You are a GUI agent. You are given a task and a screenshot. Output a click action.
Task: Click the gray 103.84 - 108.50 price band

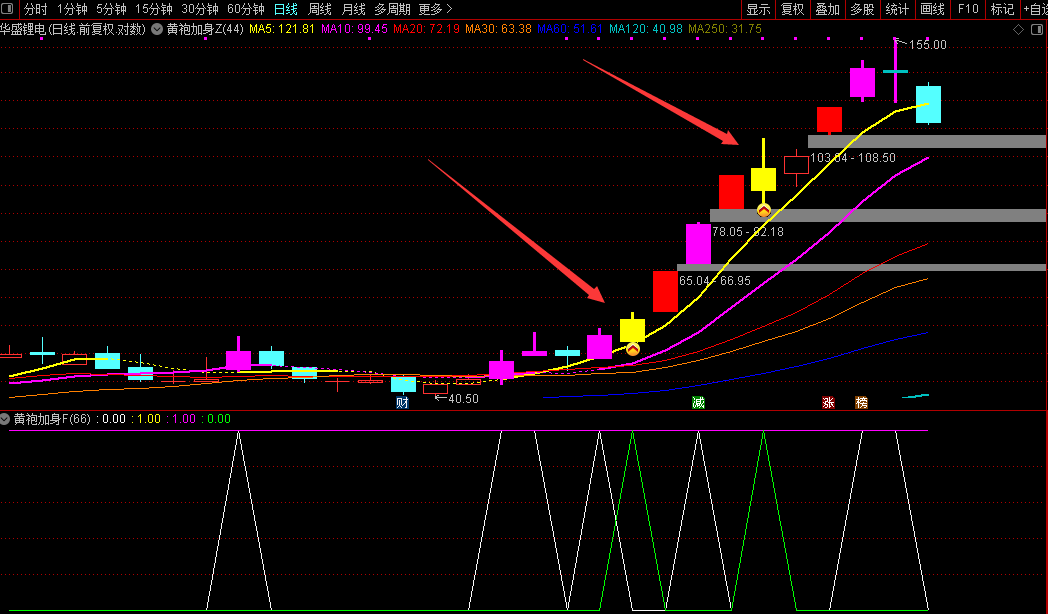click(926, 141)
